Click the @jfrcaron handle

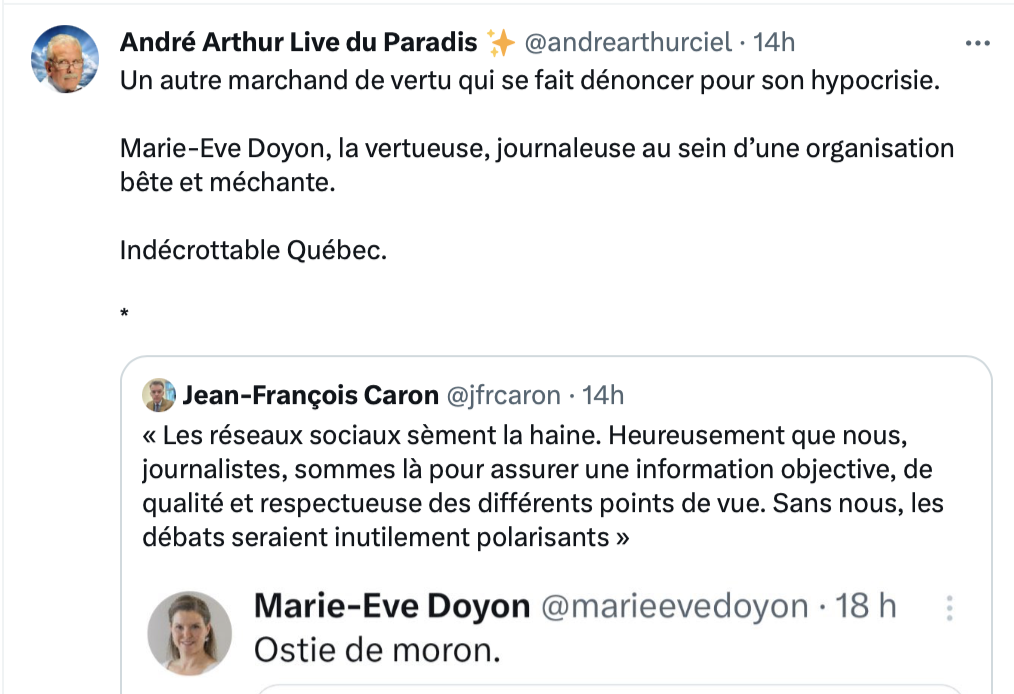click(x=503, y=396)
